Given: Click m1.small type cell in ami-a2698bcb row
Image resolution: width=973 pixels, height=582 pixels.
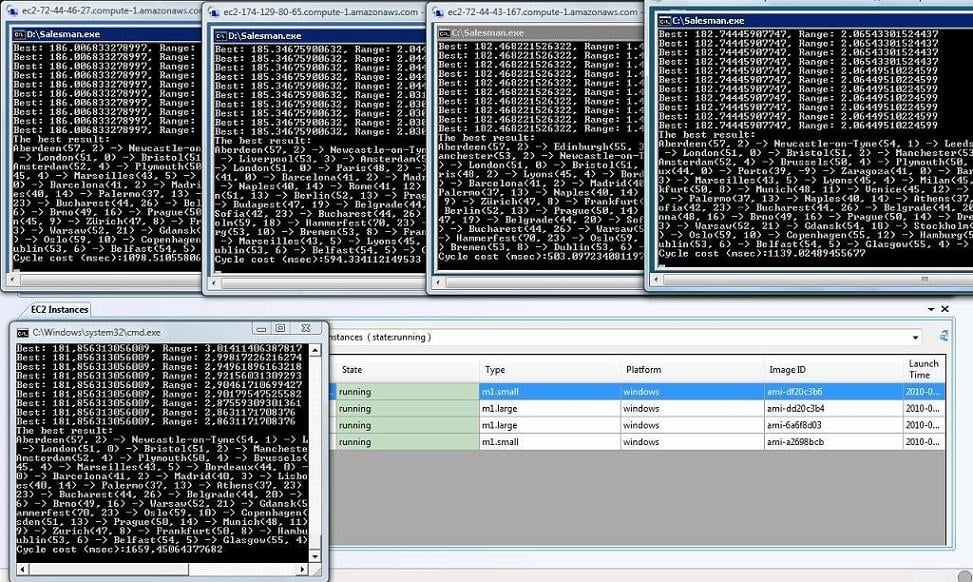Looking at the screenshot, I should click(x=550, y=442).
